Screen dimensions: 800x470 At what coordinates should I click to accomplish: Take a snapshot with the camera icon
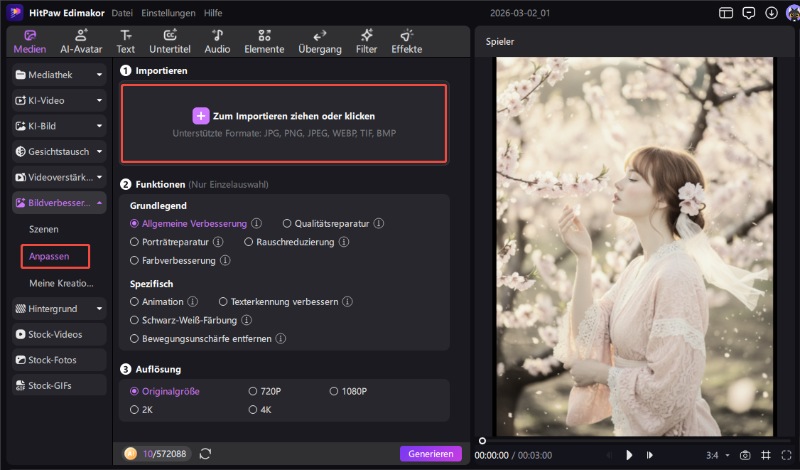click(x=744, y=455)
